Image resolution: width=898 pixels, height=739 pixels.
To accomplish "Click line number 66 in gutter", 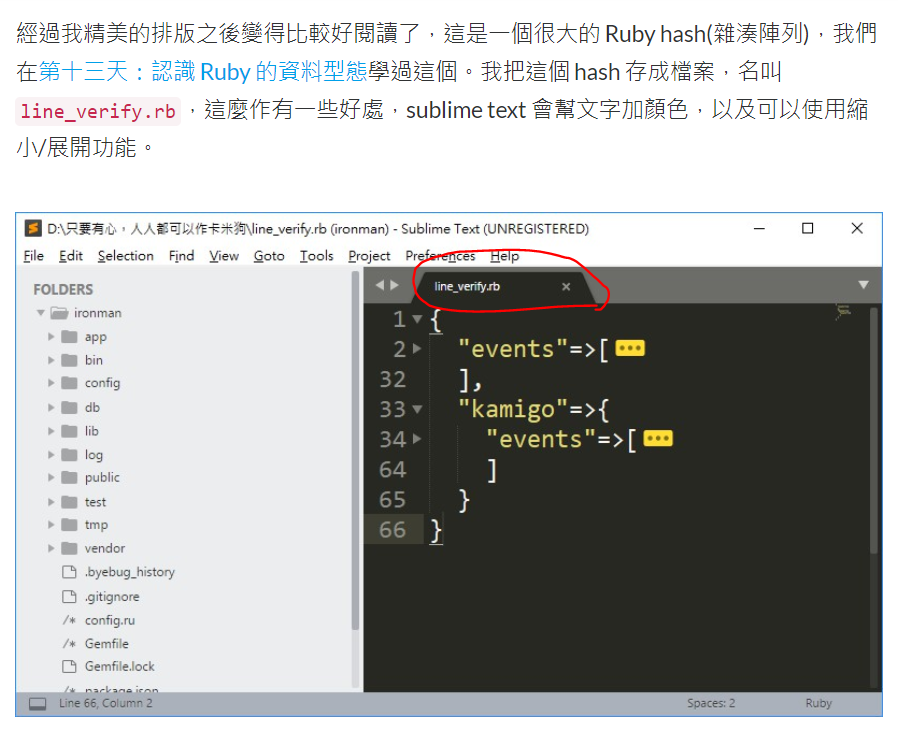I will click(392, 529).
